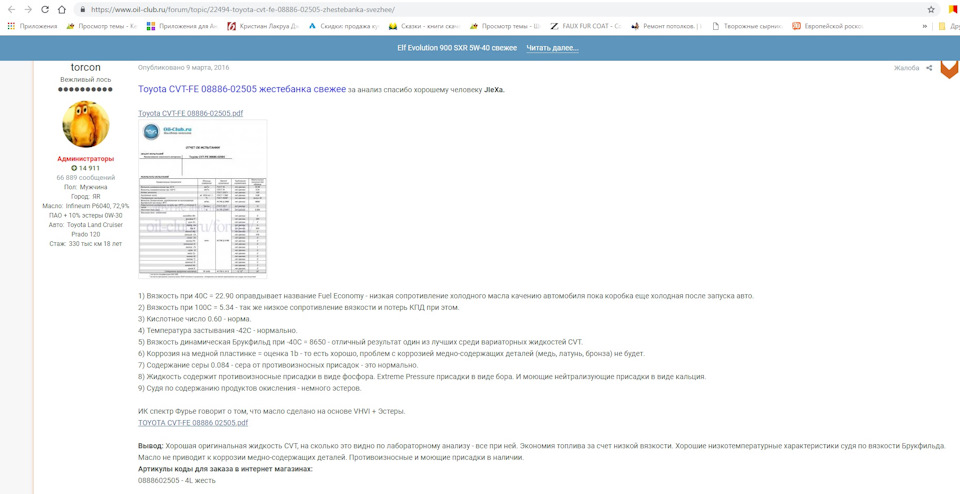
Task: Go forward to the next page
Action: [28, 10]
